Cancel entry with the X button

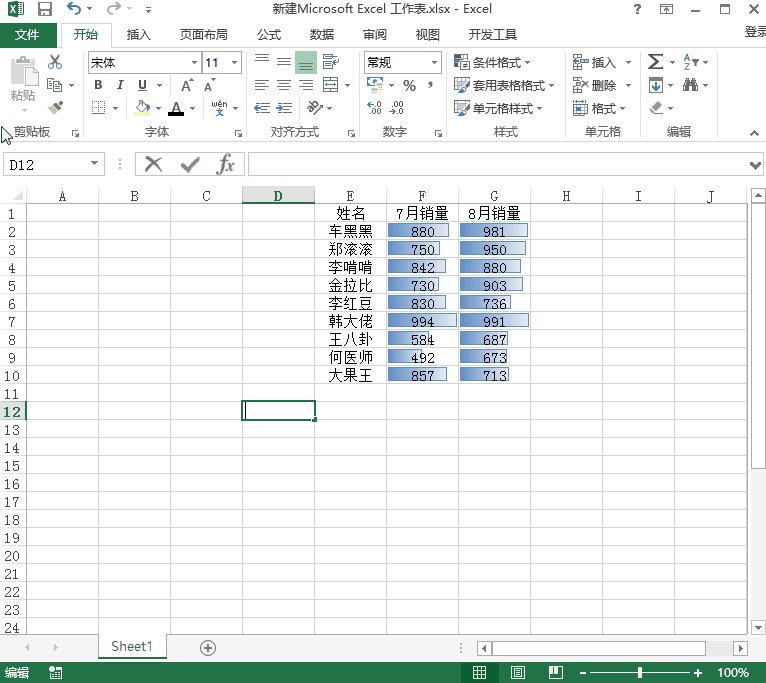(x=154, y=164)
